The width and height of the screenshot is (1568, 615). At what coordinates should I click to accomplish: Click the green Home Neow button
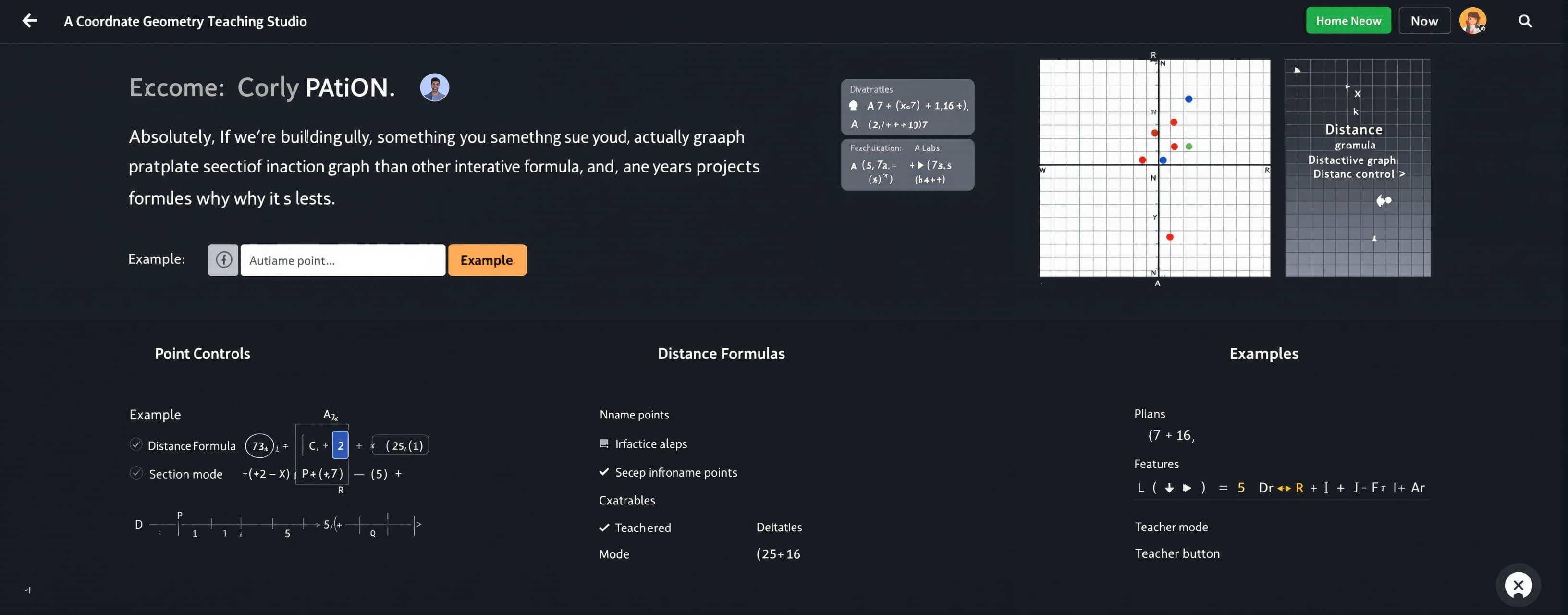(1348, 21)
